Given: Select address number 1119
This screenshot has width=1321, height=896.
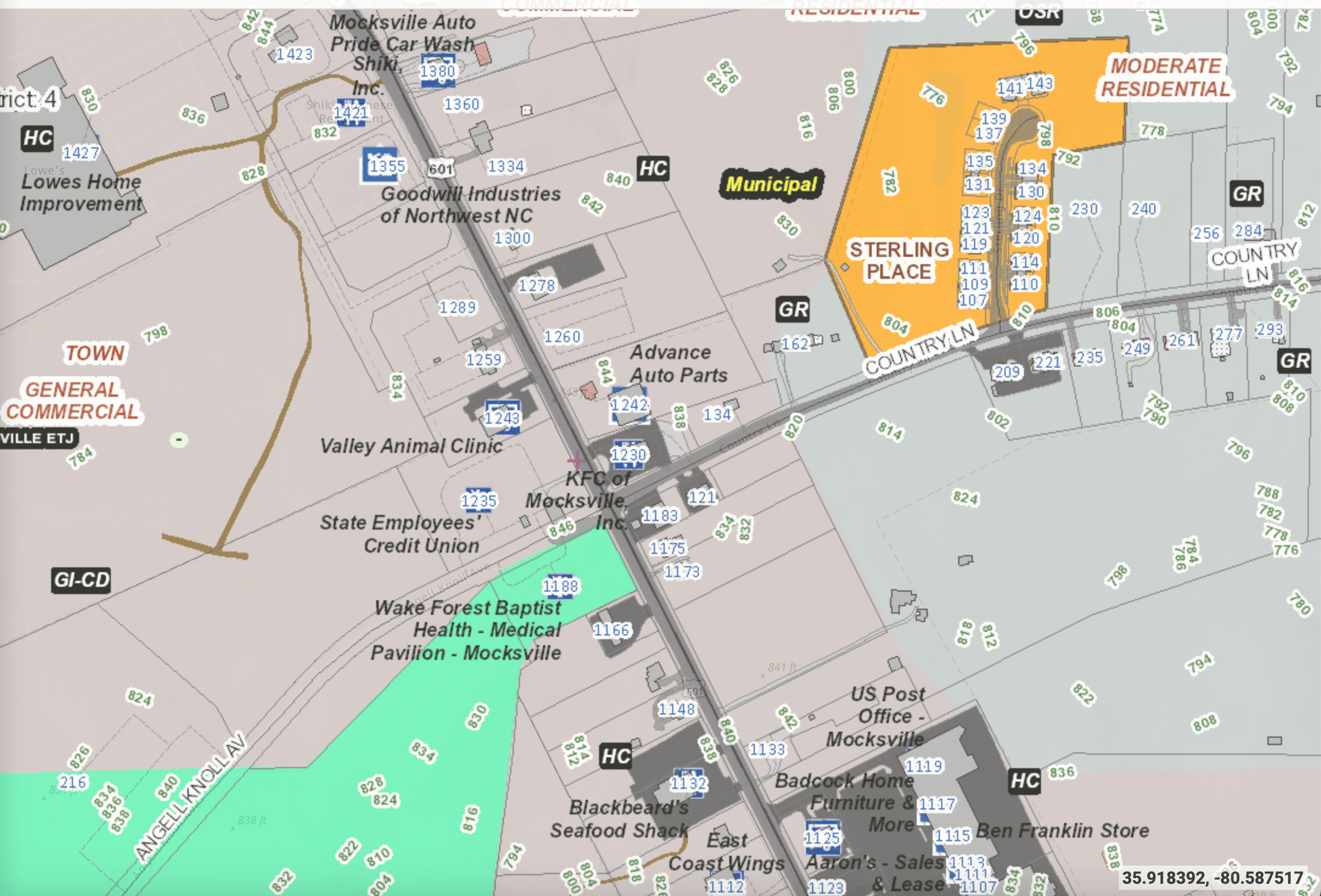Looking at the screenshot, I should 923,766.
